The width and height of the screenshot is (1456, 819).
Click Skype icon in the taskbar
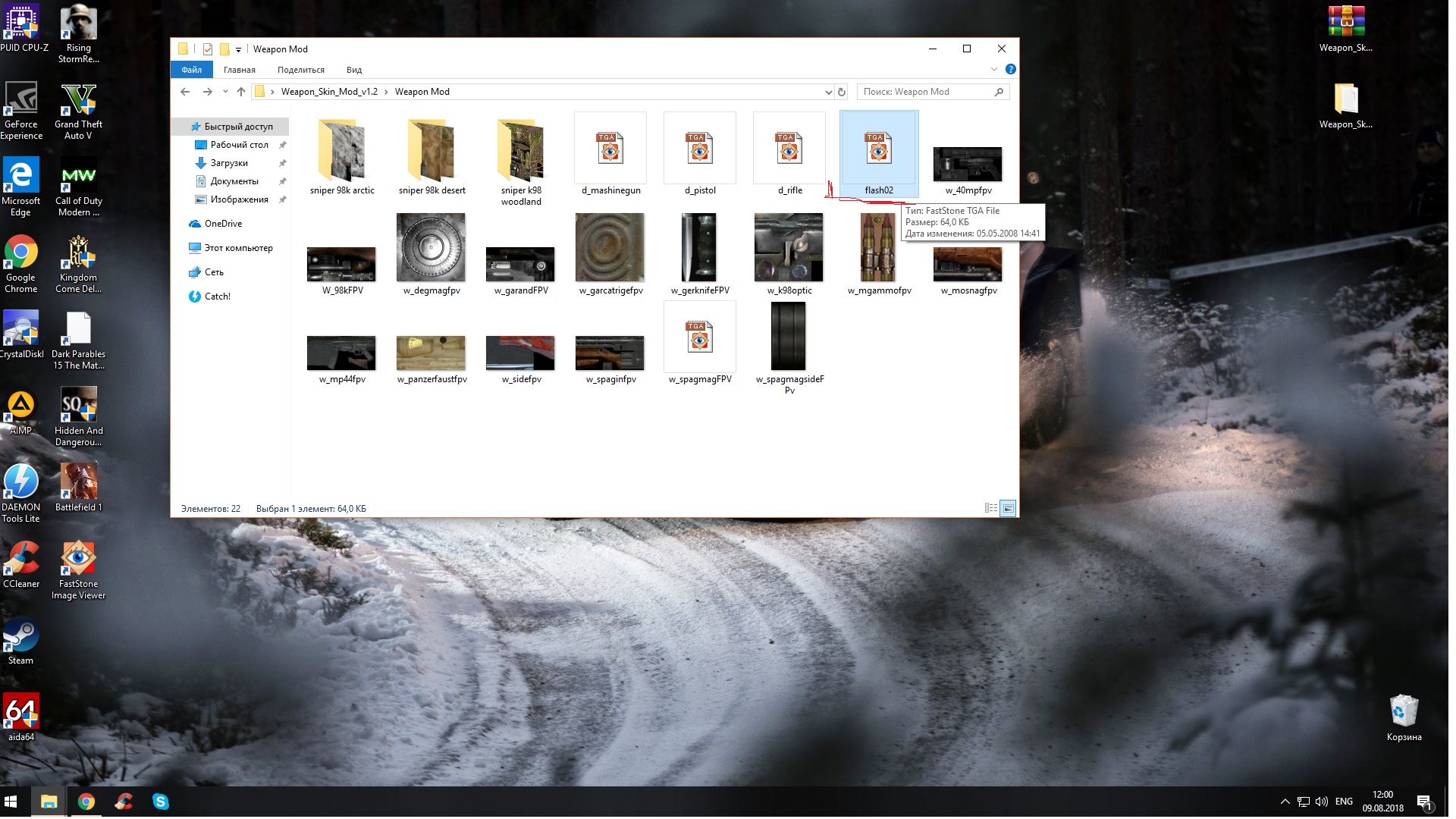[161, 802]
